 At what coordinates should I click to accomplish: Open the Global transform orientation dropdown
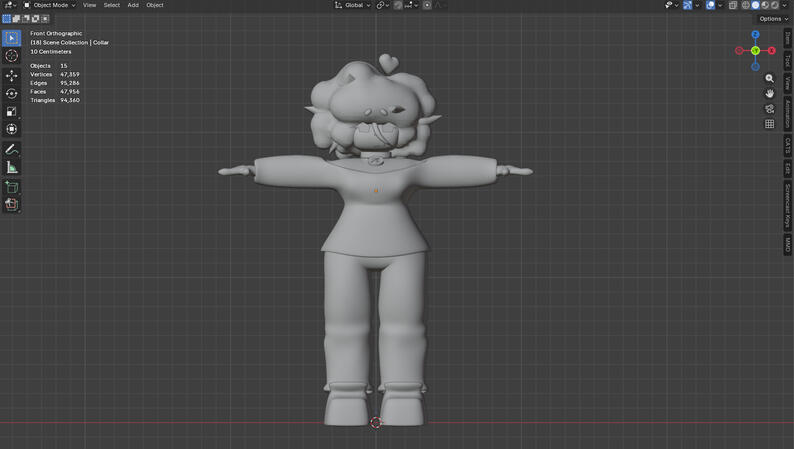coord(353,5)
